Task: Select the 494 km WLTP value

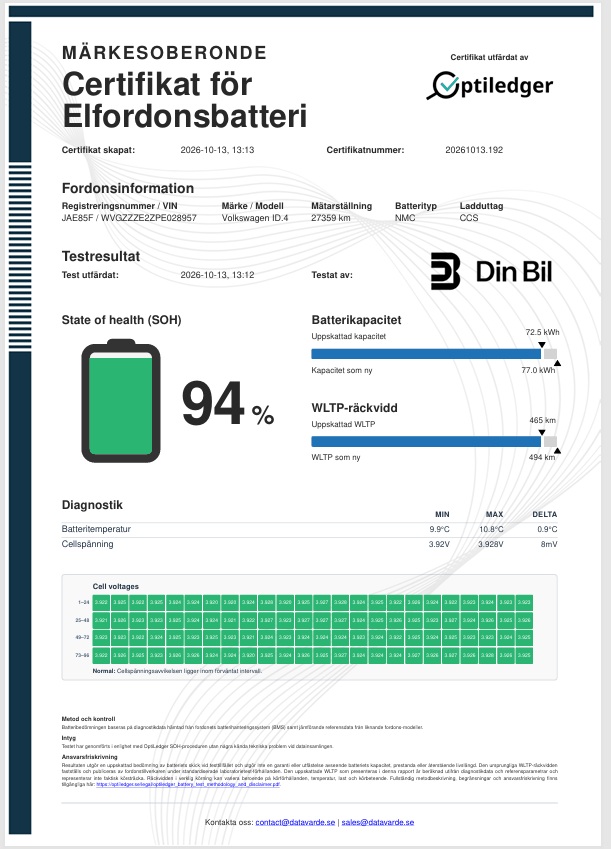Action: [x=542, y=458]
